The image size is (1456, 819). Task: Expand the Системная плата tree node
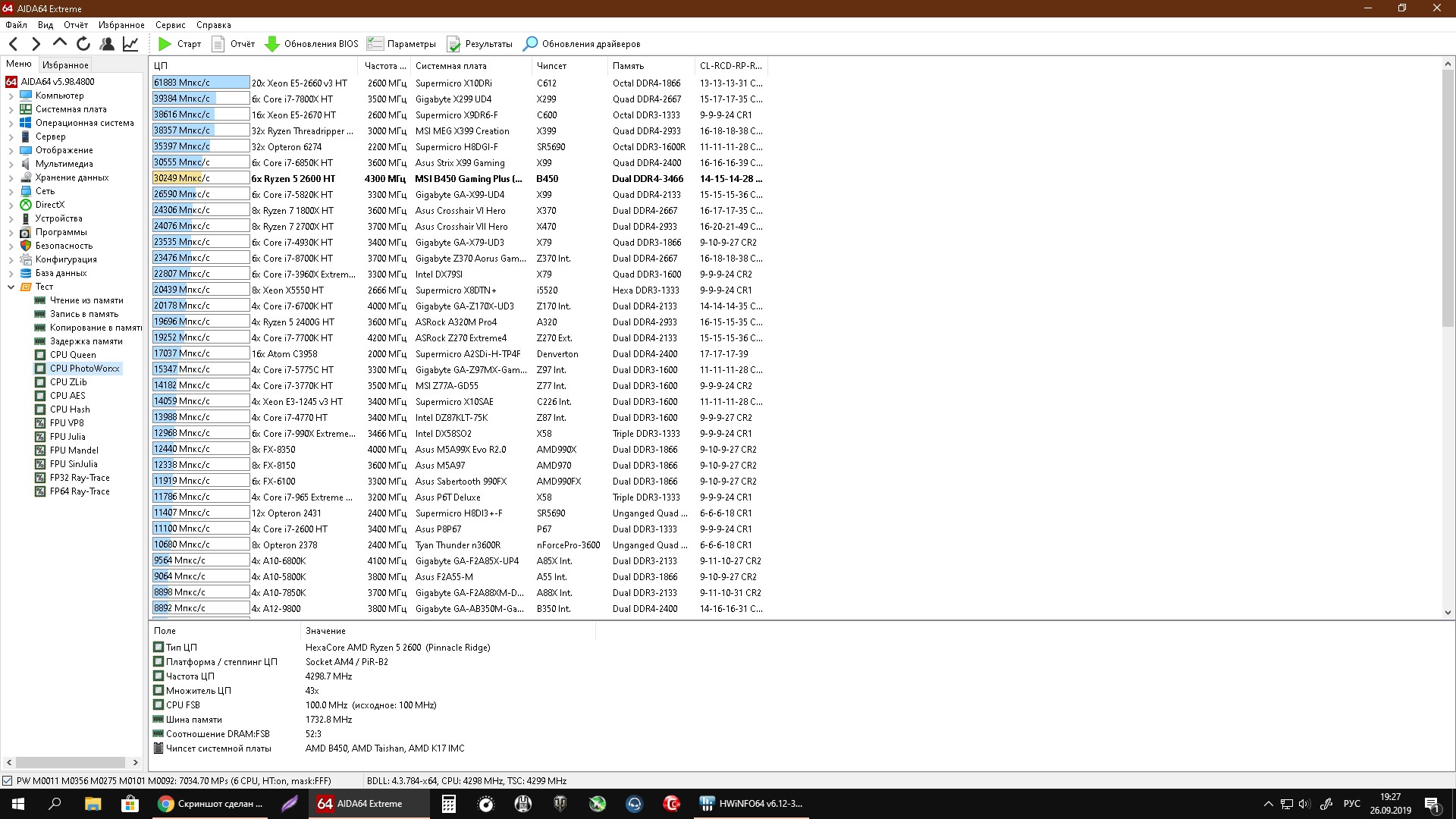click(x=11, y=109)
